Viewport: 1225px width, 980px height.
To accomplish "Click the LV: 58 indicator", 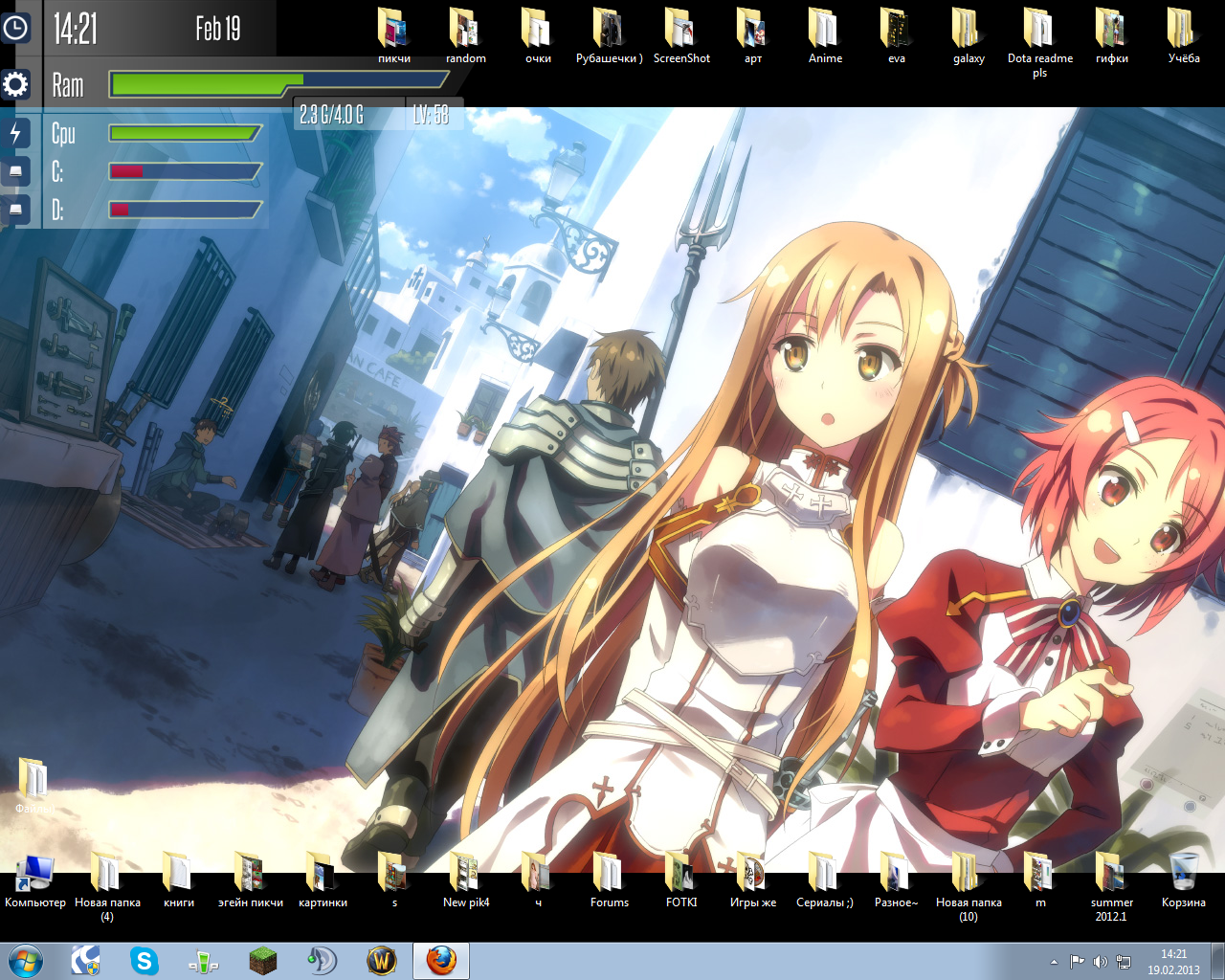I will pyautogui.click(x=431, y=115).
